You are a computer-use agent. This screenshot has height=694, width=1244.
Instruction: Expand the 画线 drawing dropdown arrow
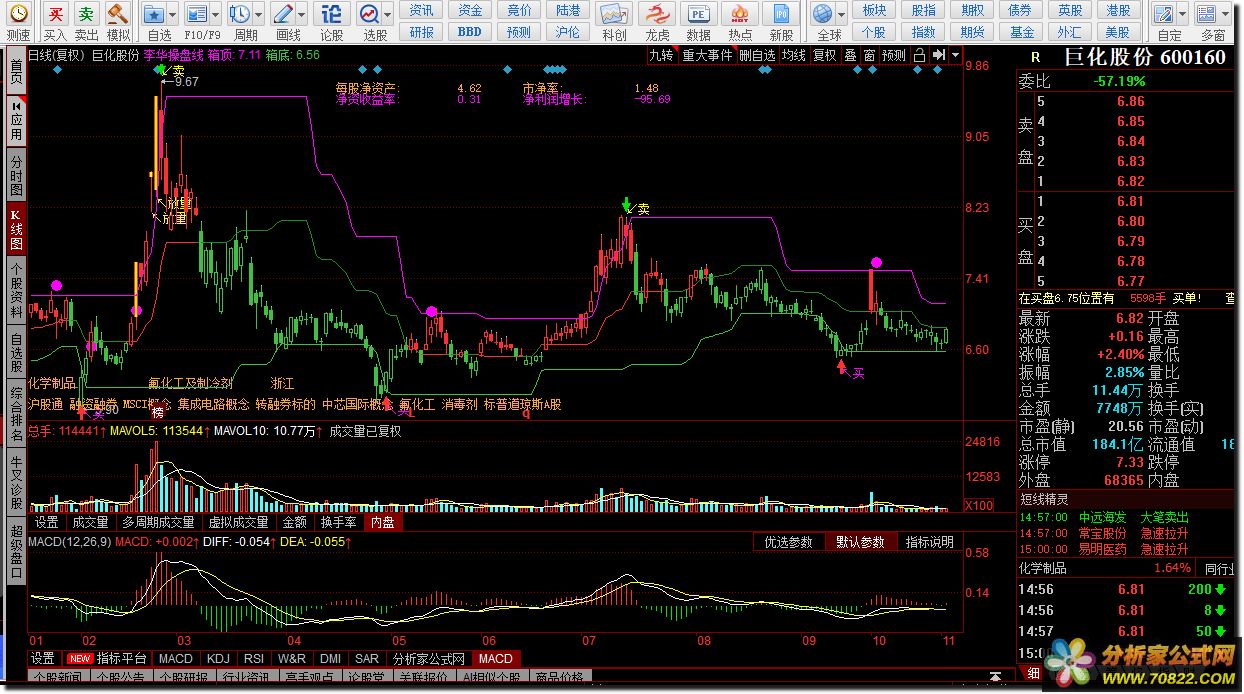tap(302, 14)
